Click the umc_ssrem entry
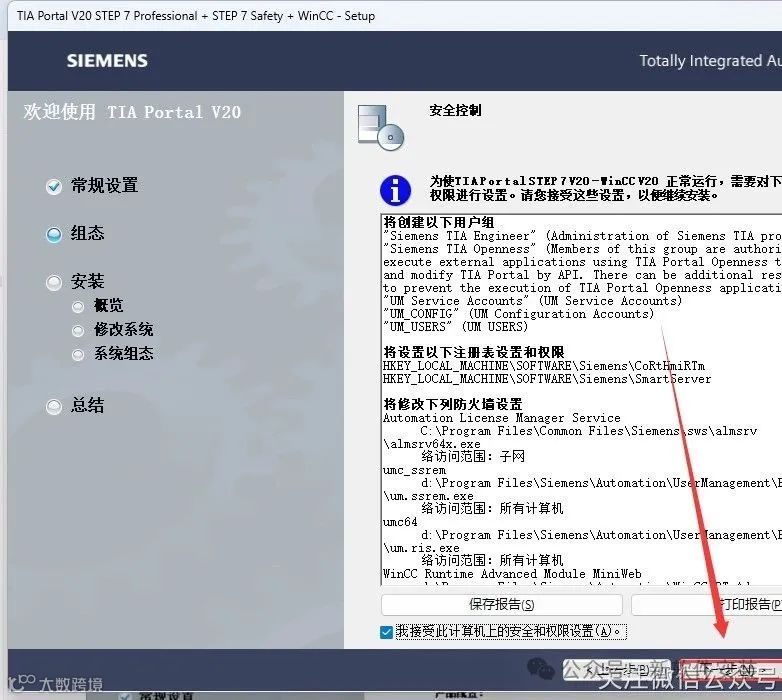This screenshot has height=700, width=782. [414, 470]
